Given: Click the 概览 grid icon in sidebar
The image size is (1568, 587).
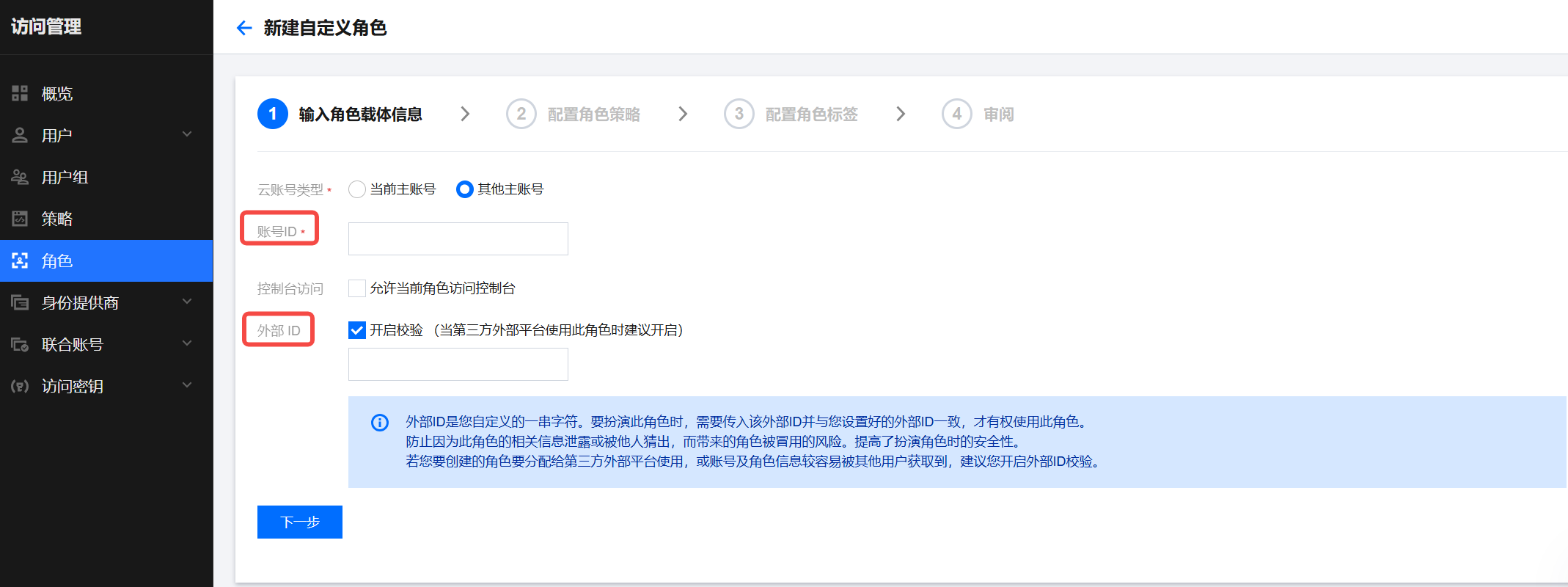Looking at the screenshot, I should tap(20, 93).
